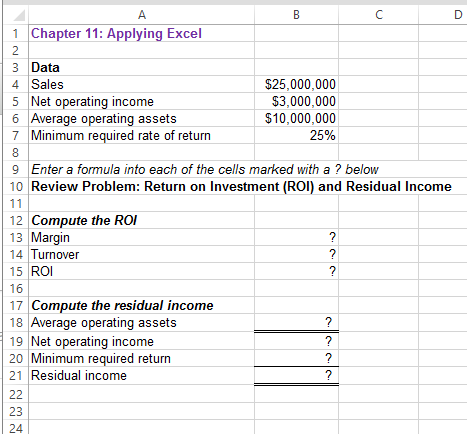Select the $3,000,000 value cell

pos(296,101)
